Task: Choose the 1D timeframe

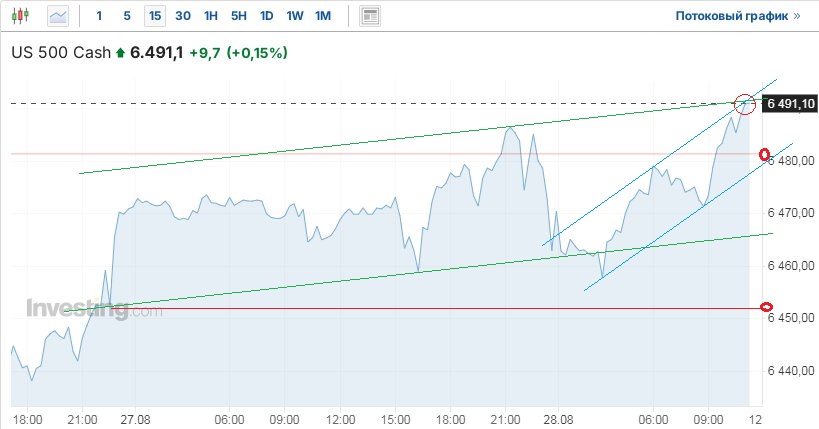Action: click(266, 16)
